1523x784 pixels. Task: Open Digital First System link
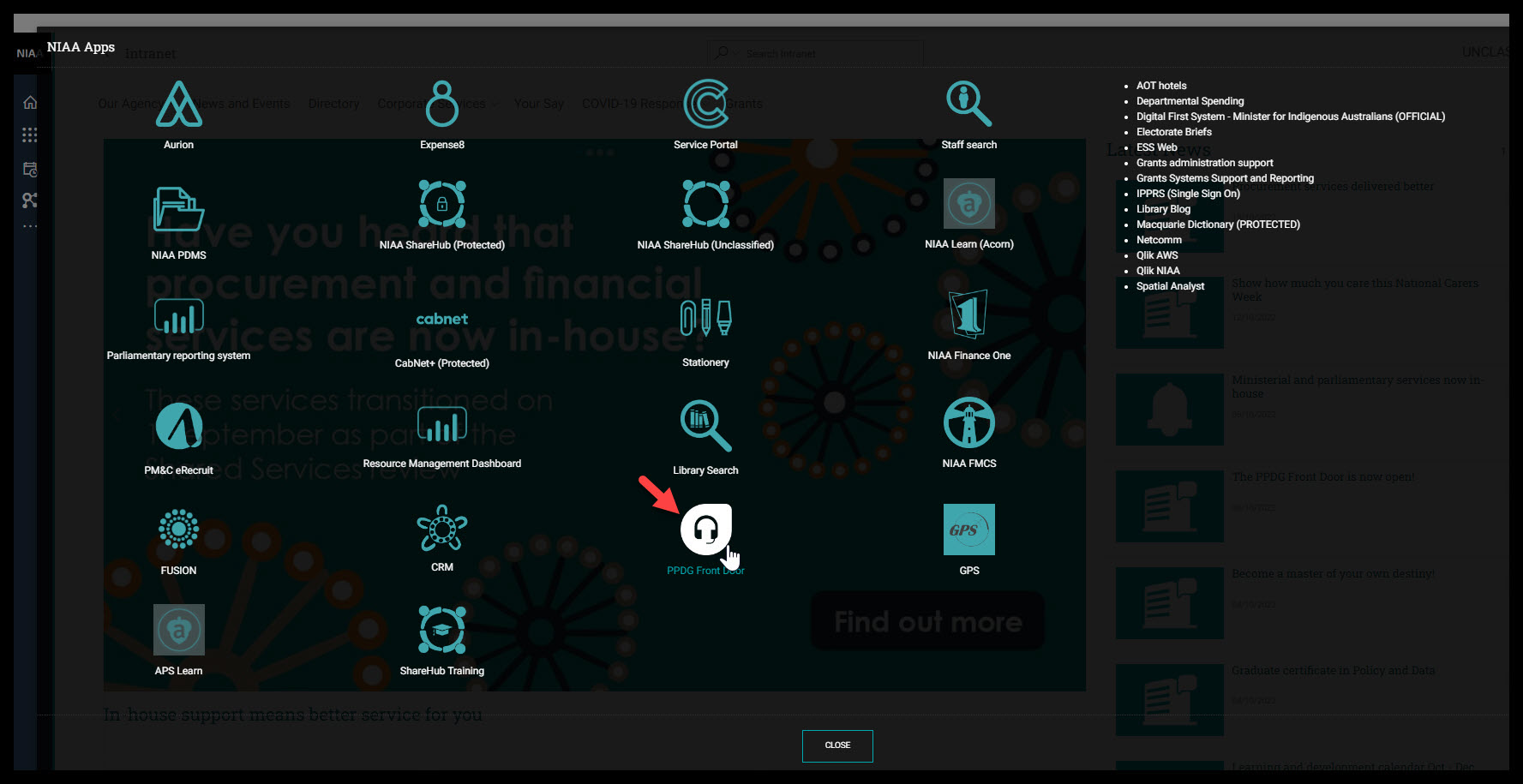(1291, 117)
